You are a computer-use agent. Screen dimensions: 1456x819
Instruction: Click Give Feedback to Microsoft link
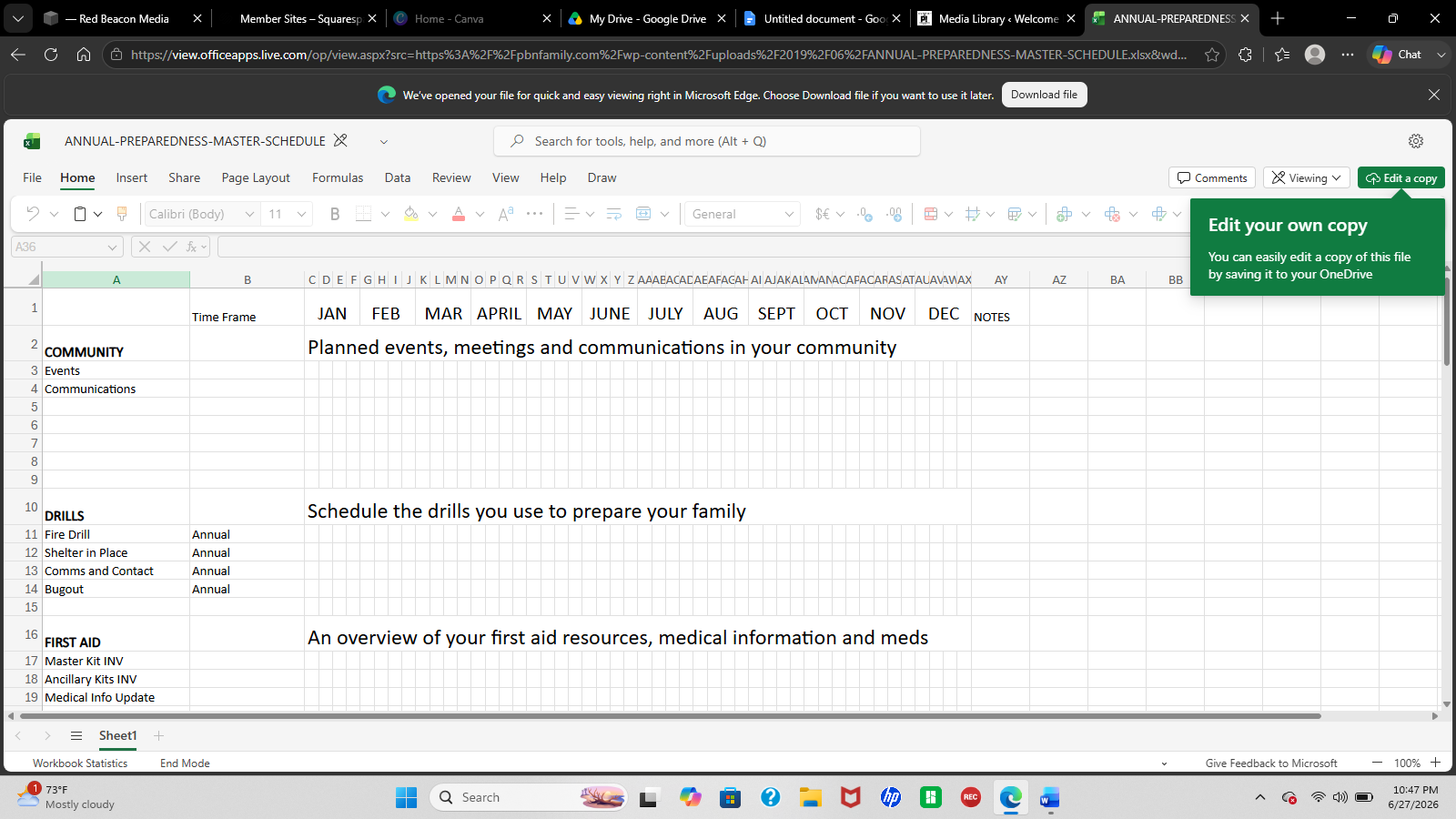coord(1271,763)
